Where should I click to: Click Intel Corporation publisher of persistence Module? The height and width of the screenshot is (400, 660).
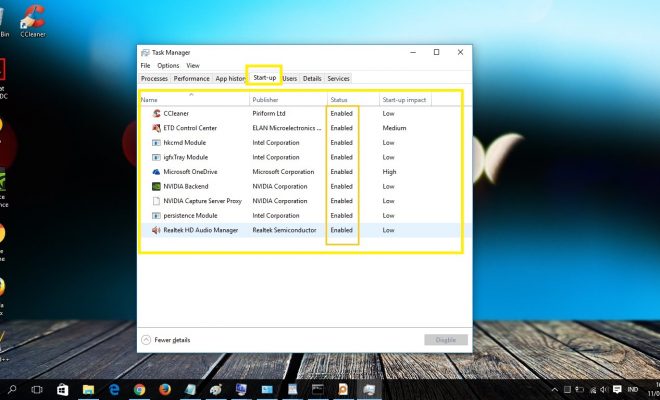click(276, 216)
